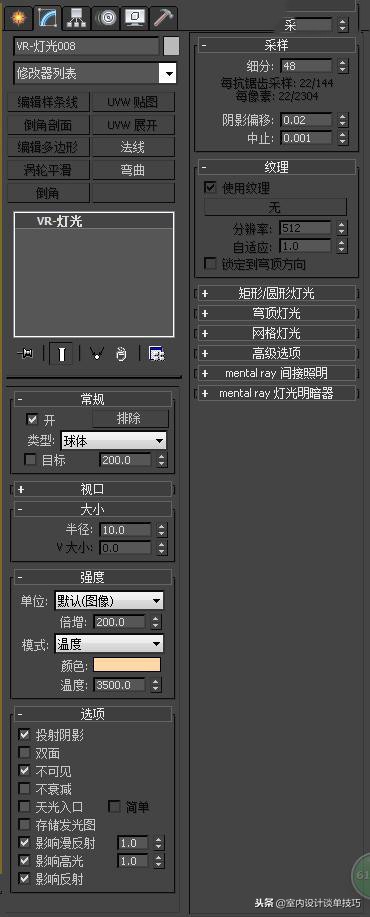Click the 涡轮平滑 modifier button

[x=48, y=170]
